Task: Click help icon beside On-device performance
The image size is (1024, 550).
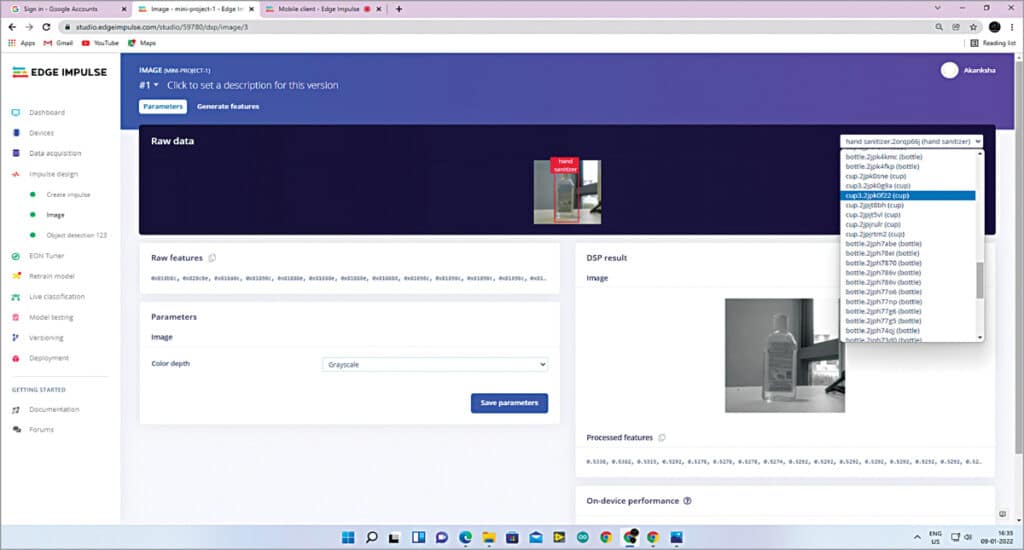Action: tap(687, 501)
